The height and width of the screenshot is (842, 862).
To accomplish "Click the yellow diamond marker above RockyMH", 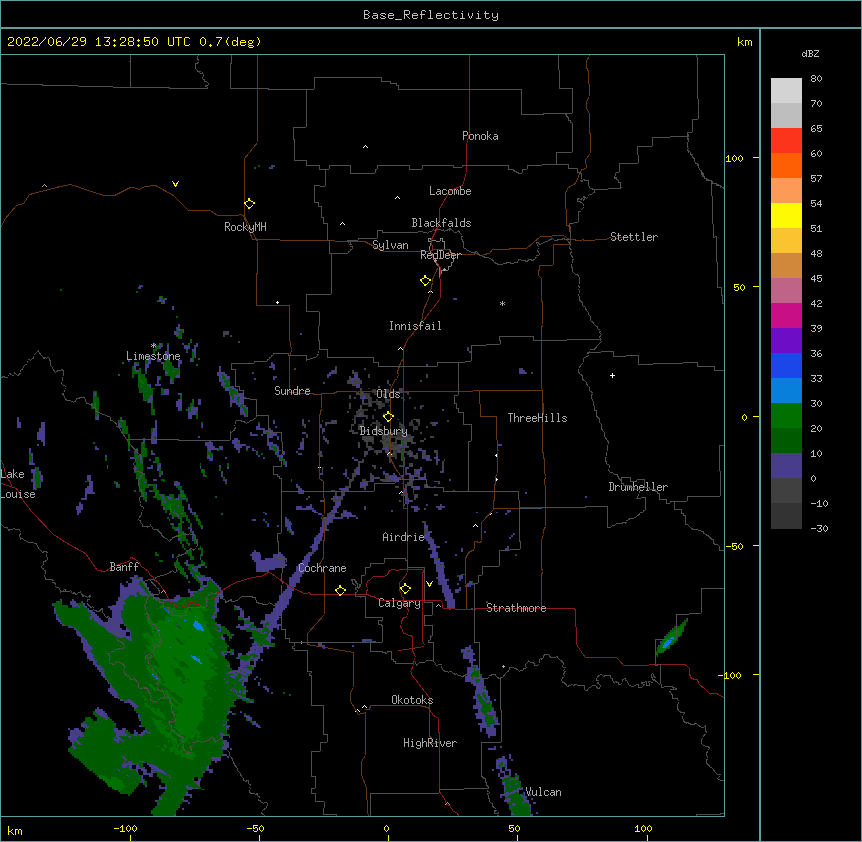I will click(x=249, y=204).
